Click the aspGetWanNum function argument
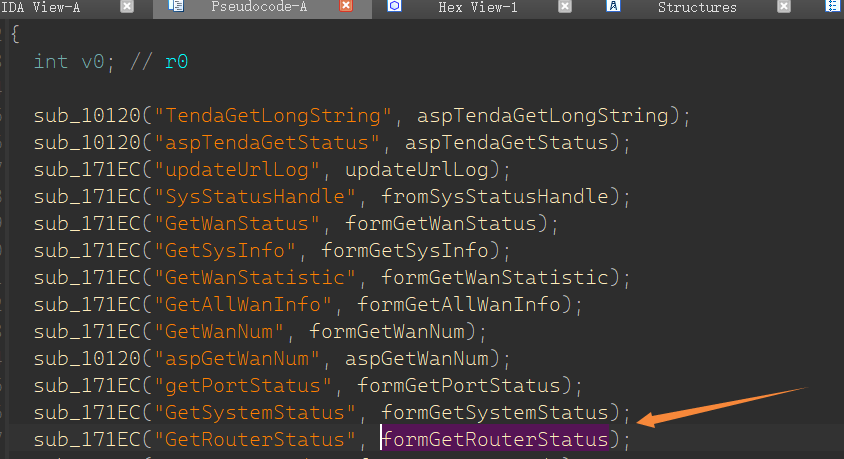 (x=416, y=358)
